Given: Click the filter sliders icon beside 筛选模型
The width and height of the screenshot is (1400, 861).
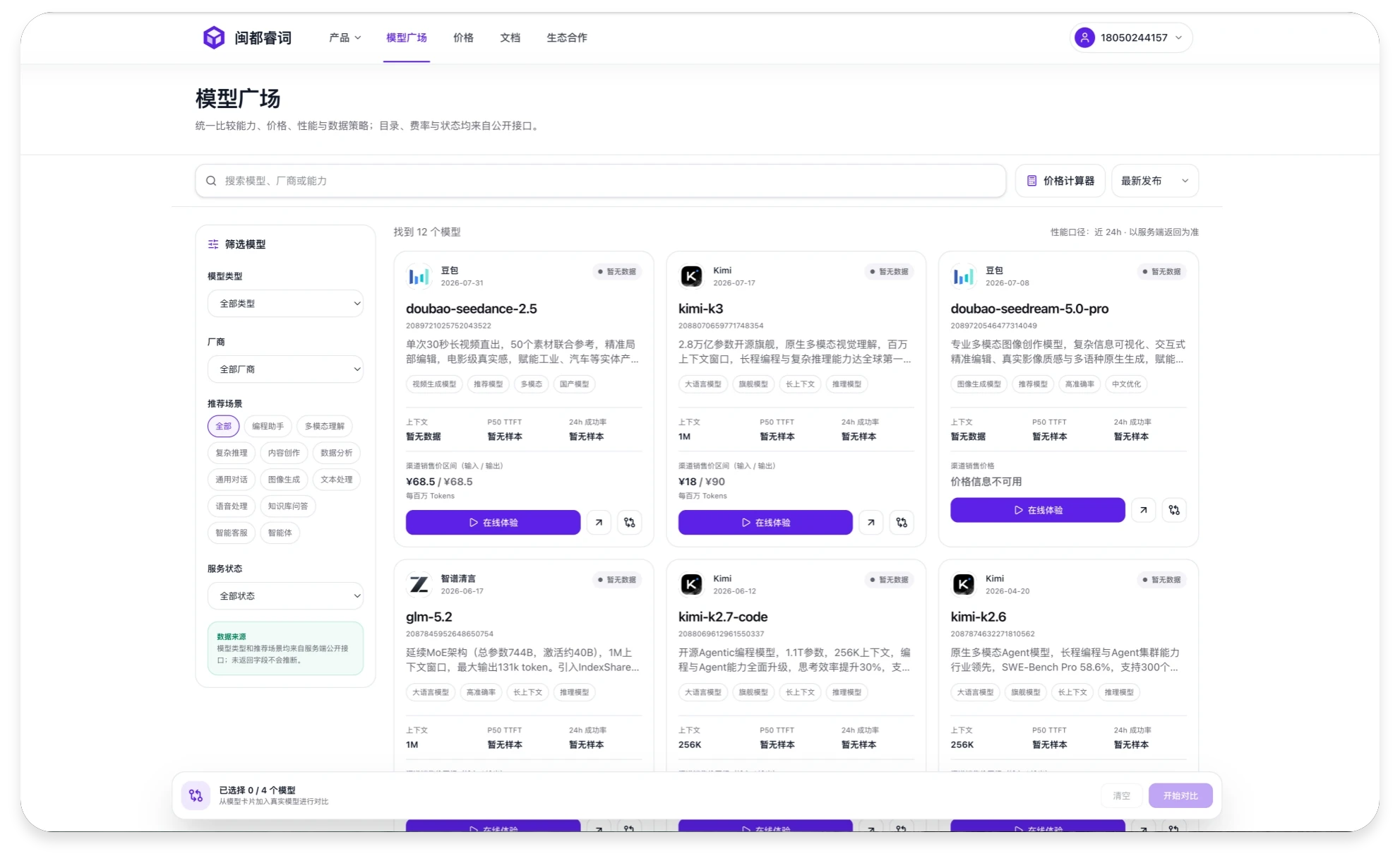Looking at the screenshot, I should (213, 244).
